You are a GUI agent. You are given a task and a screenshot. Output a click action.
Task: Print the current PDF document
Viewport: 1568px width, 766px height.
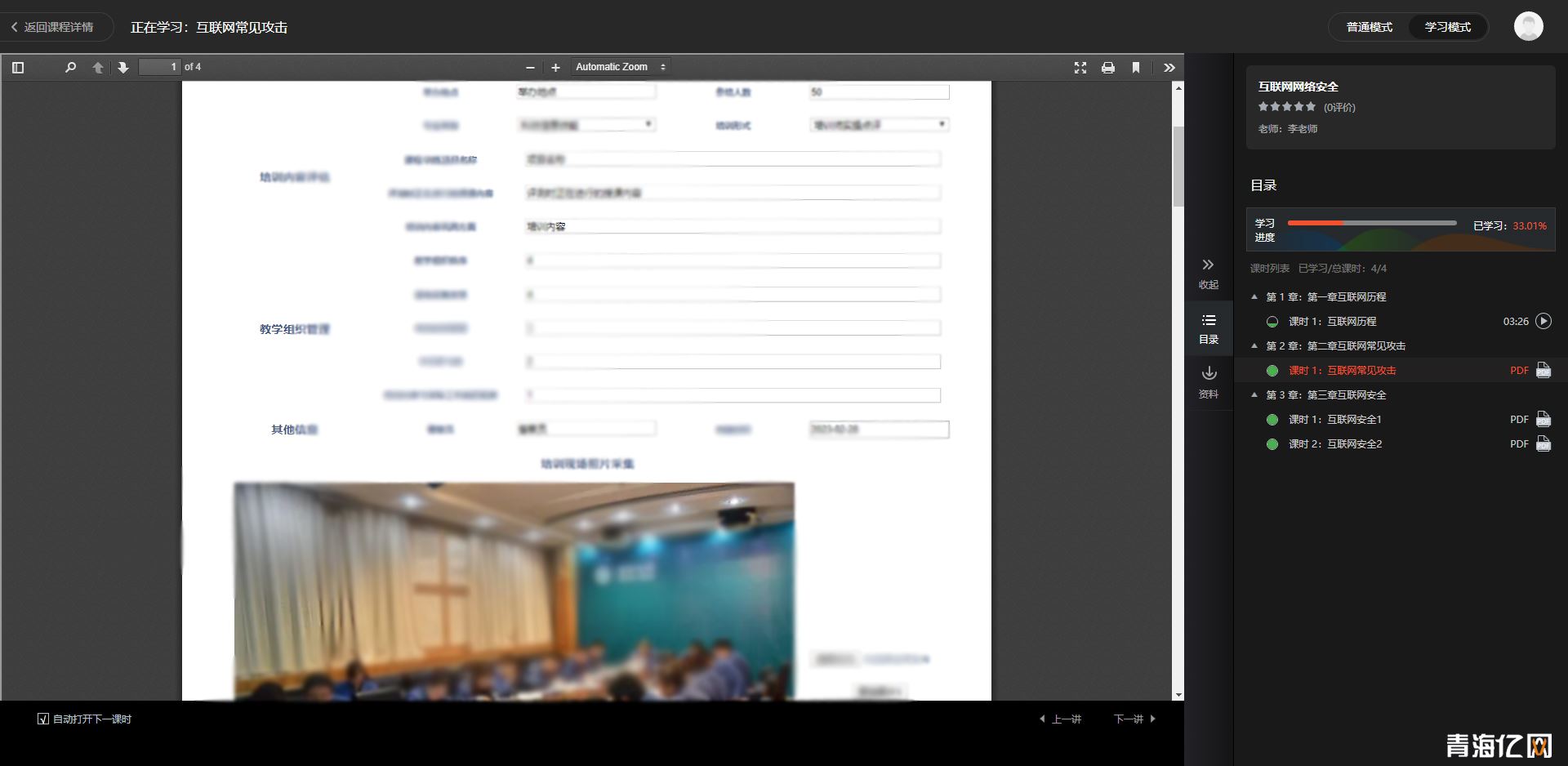[1107, 68]
